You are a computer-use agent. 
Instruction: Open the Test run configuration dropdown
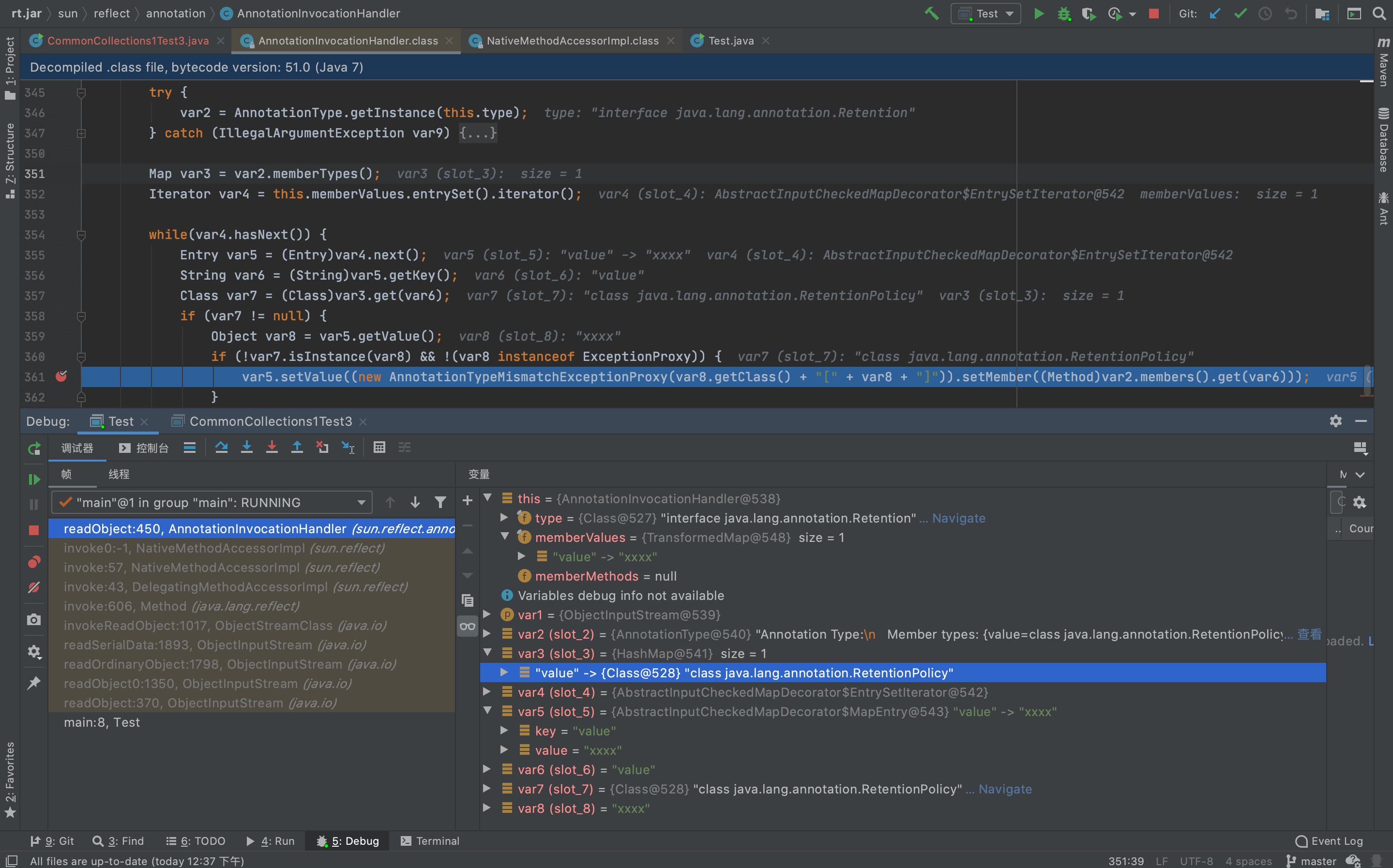986,13
